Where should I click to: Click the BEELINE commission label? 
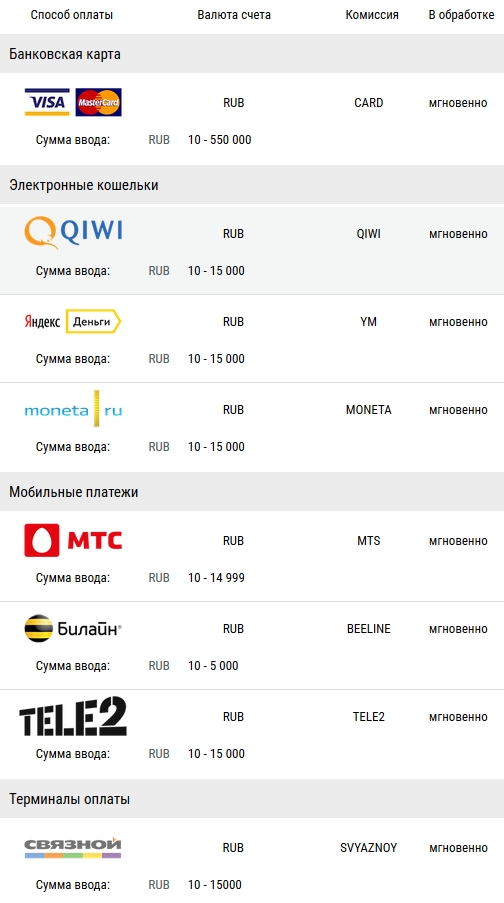369,628
